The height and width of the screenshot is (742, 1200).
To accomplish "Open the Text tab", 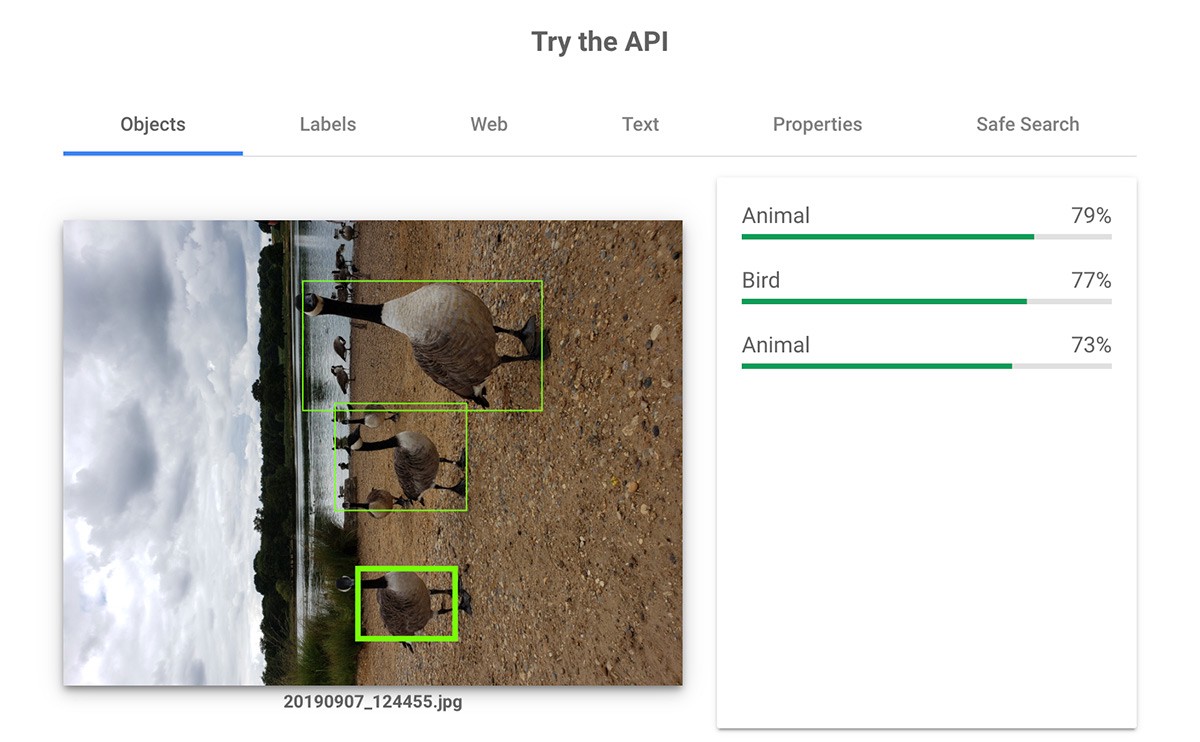I will (x=640, y=125).
